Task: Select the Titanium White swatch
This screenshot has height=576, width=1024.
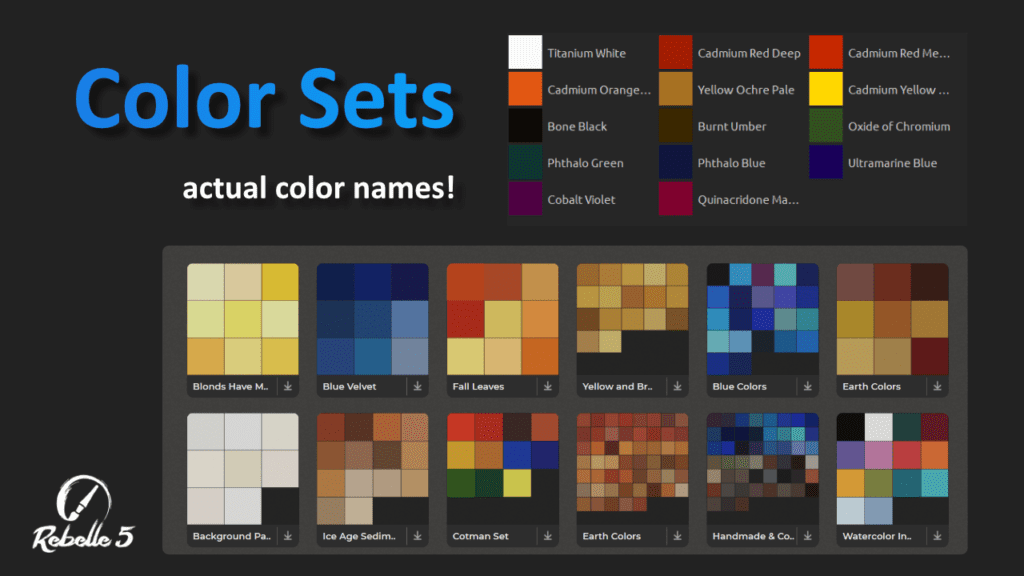Action: pyautogui.click(x=525, y=52)
